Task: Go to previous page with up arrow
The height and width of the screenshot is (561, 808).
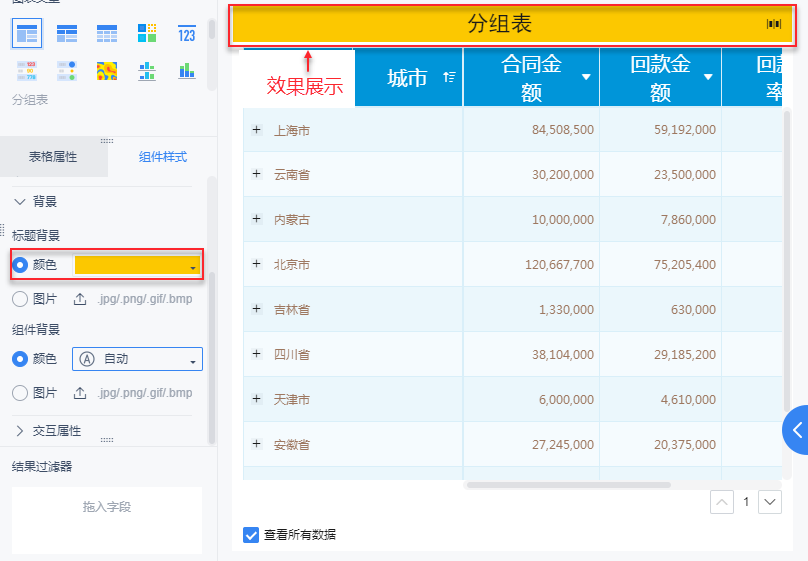Action: tap(722, 502)
